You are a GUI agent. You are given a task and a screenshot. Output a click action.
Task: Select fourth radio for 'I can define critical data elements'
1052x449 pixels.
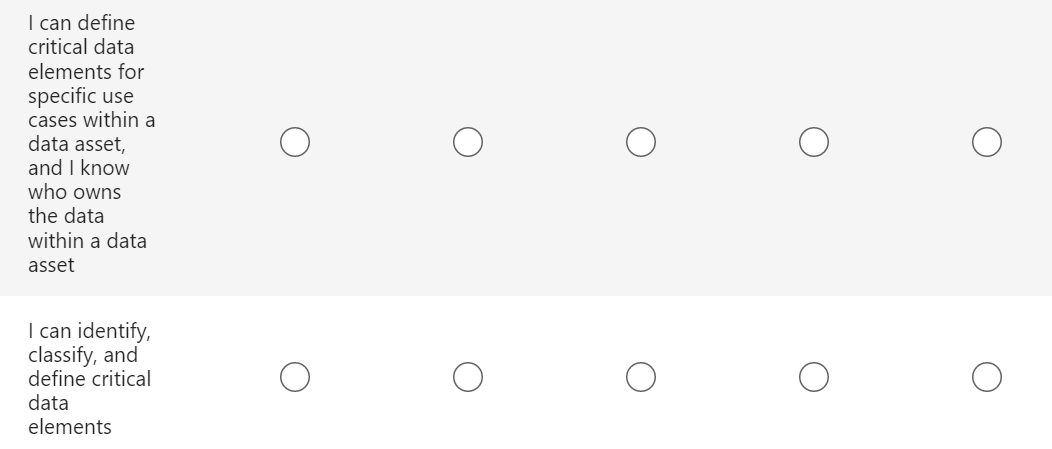coord(813,143)
